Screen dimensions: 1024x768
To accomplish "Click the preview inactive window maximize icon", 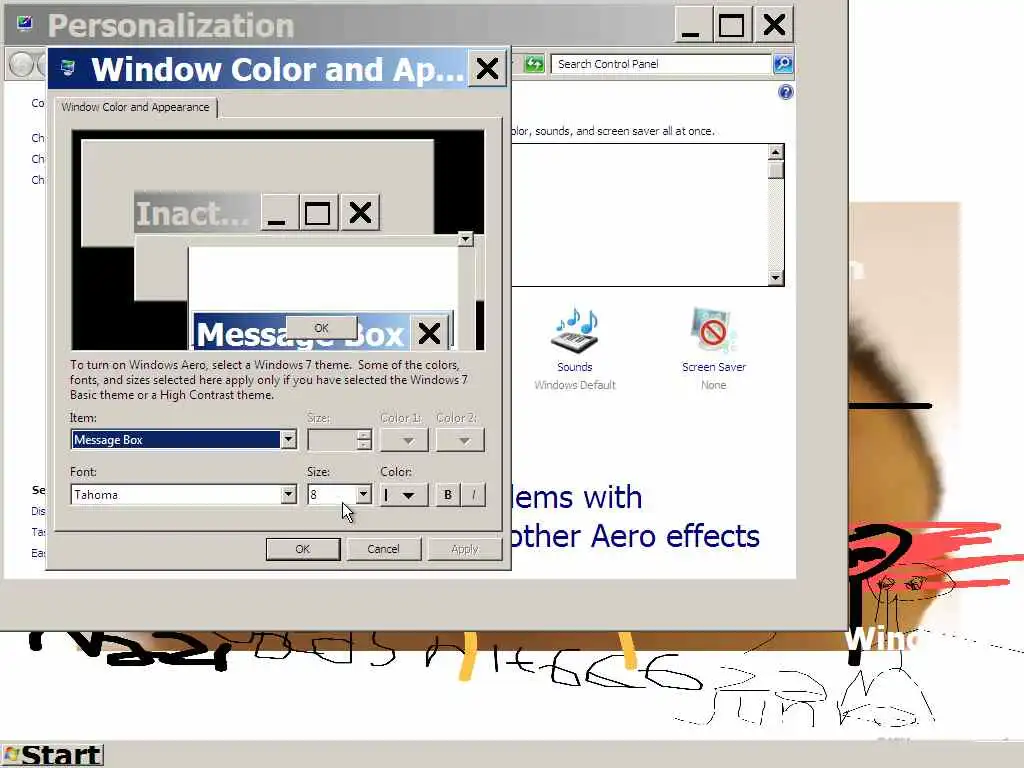I will tap(318, 213).
